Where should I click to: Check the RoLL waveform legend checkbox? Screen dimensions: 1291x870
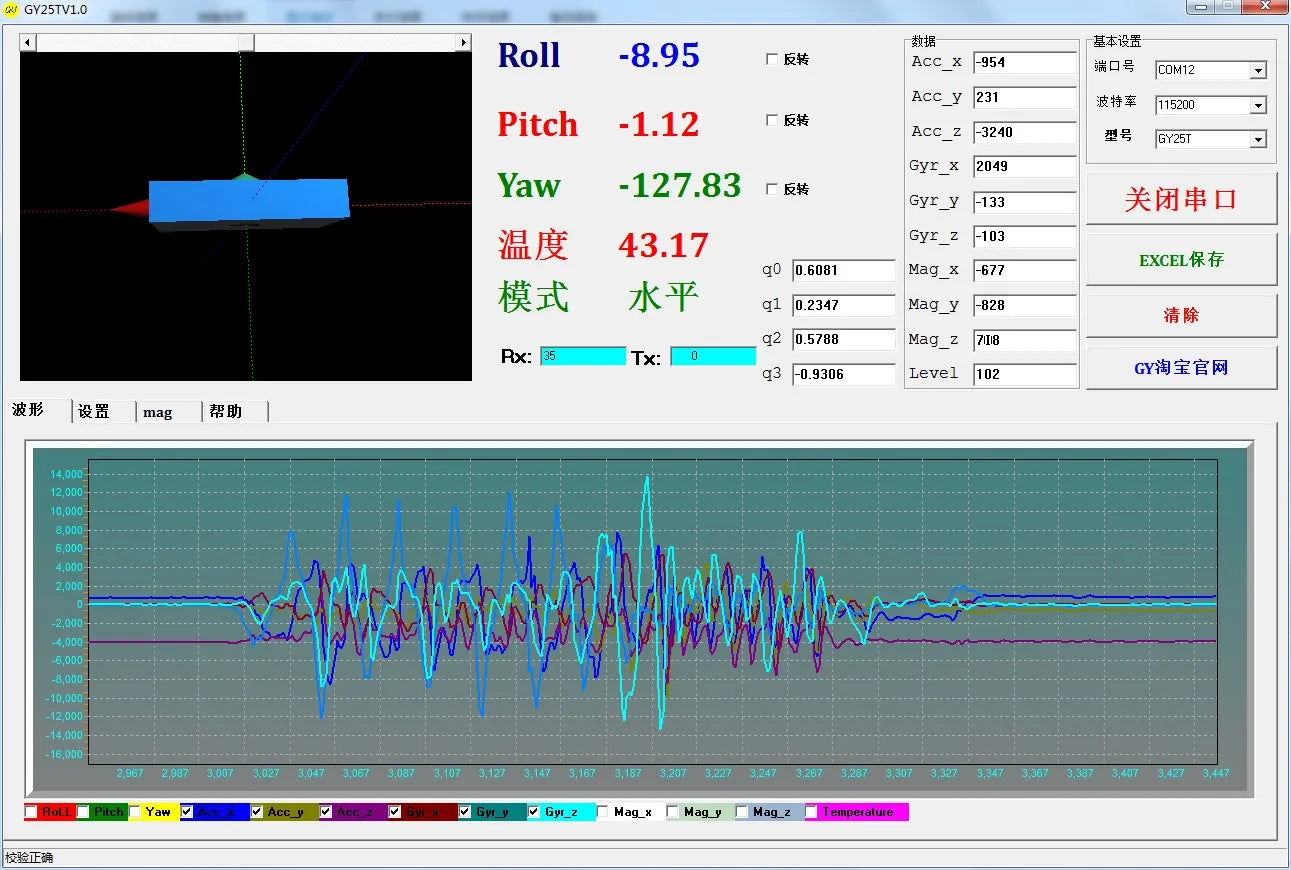tap(31, 812)
